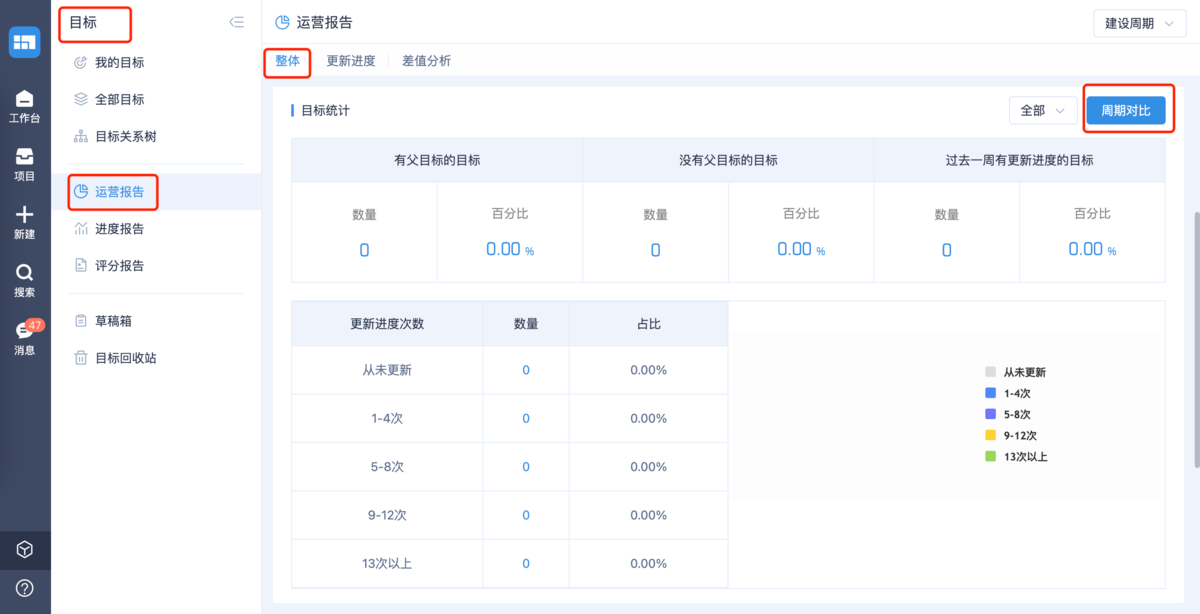The height and width of the screenshot is (614, 1200).
Task: Open 消息 messages with 47 badge
Action: click(25, 337)
